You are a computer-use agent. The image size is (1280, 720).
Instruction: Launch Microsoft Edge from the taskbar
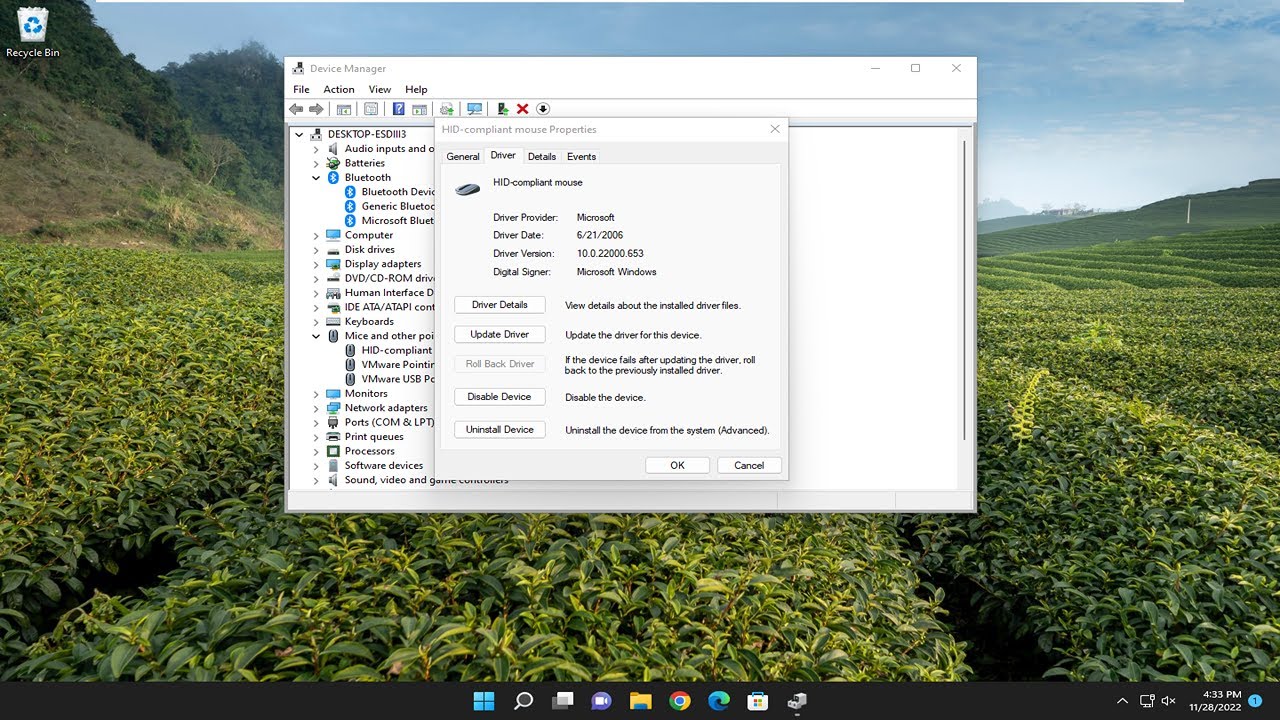coord(719,701)
